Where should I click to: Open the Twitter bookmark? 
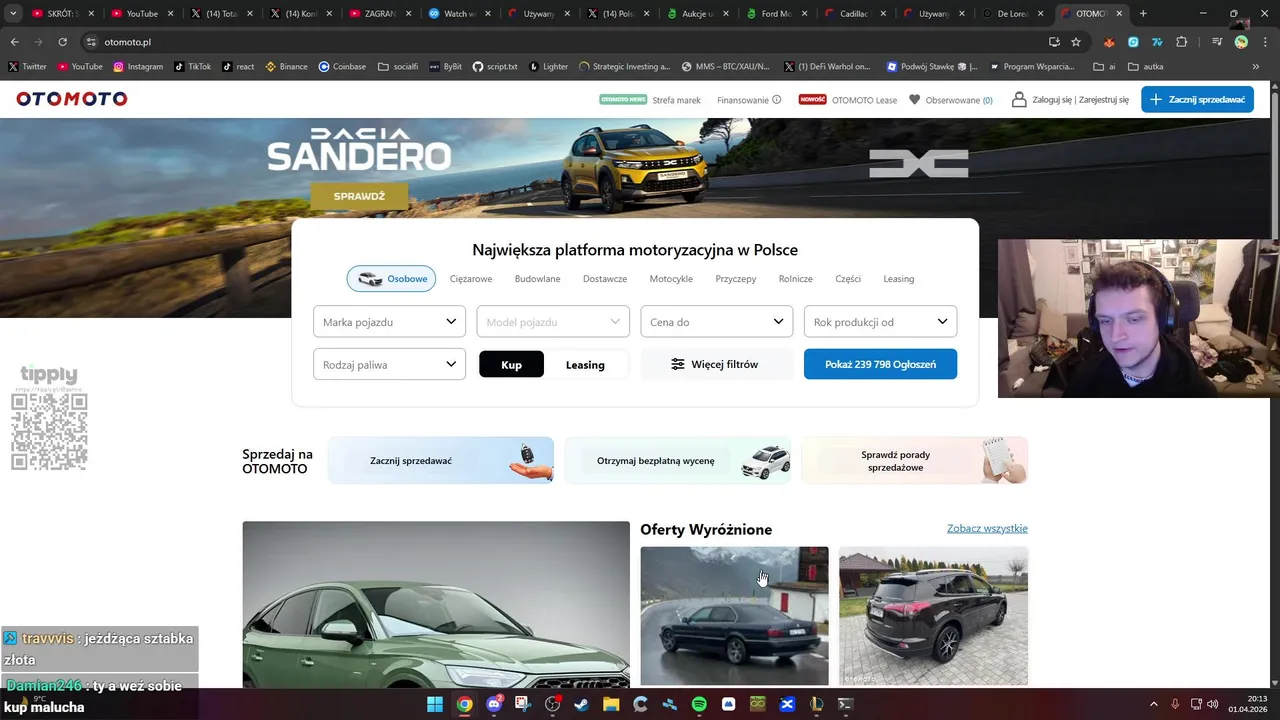[x=27, y=67]
